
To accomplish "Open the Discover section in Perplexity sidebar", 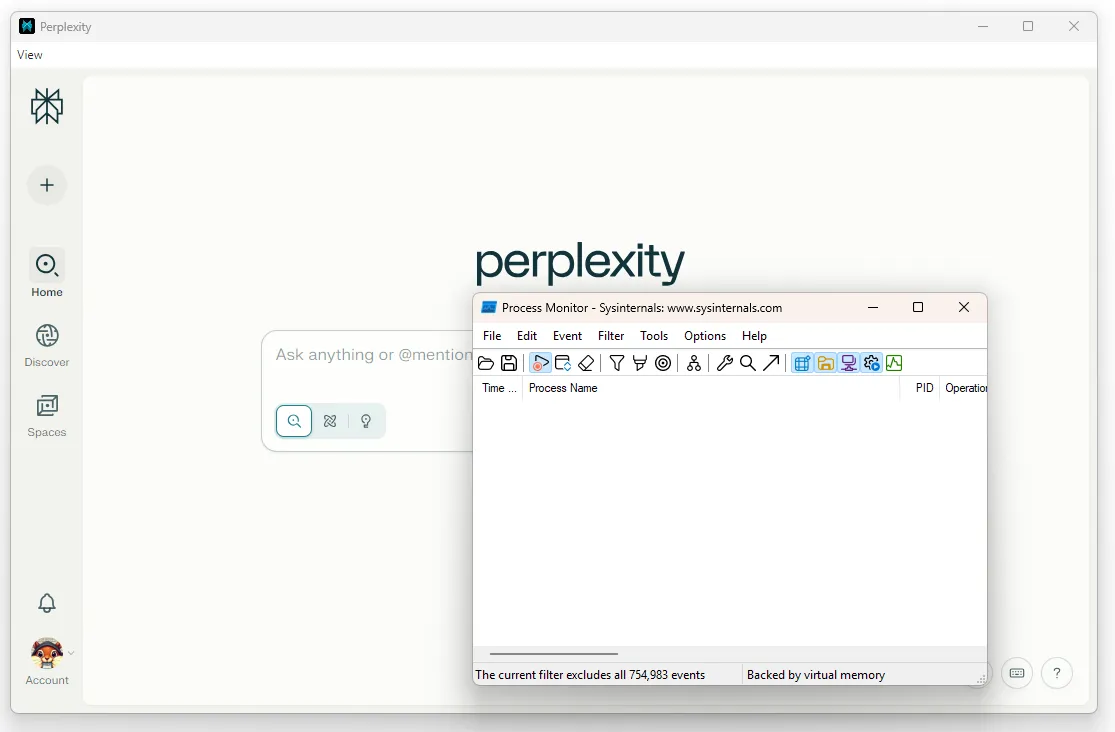I will [46, 345].
